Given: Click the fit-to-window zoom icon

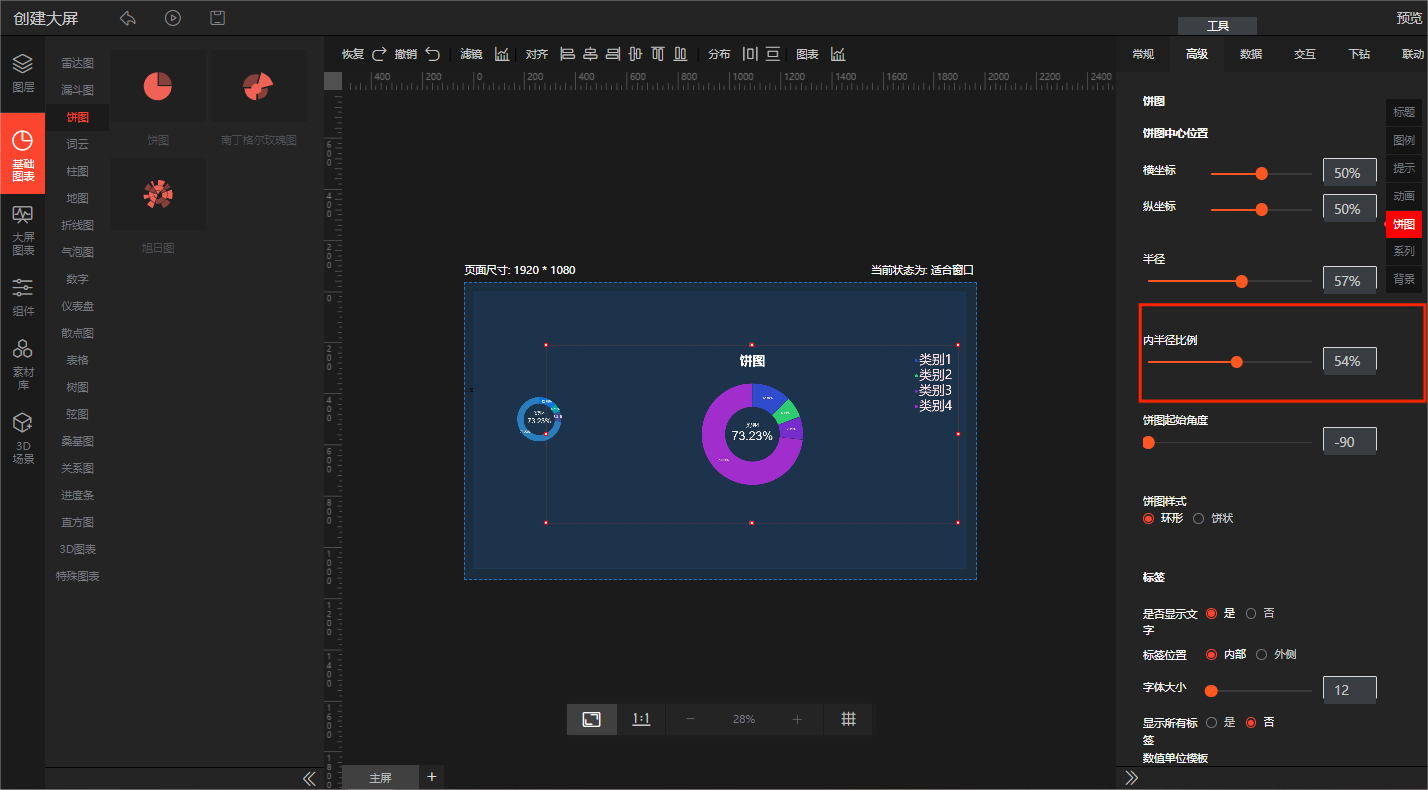Looking at the screenshot, I should coord(592,719).
